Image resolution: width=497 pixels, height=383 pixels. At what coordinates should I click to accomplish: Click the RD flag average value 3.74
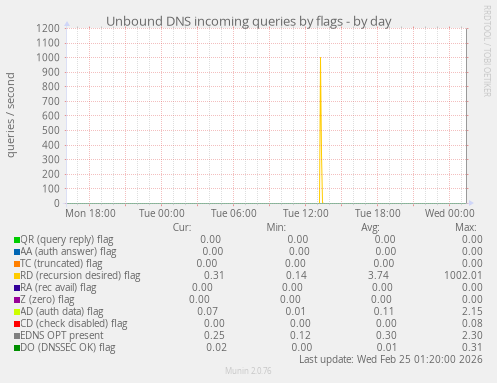pyautogui.click(x=378, y=276)
